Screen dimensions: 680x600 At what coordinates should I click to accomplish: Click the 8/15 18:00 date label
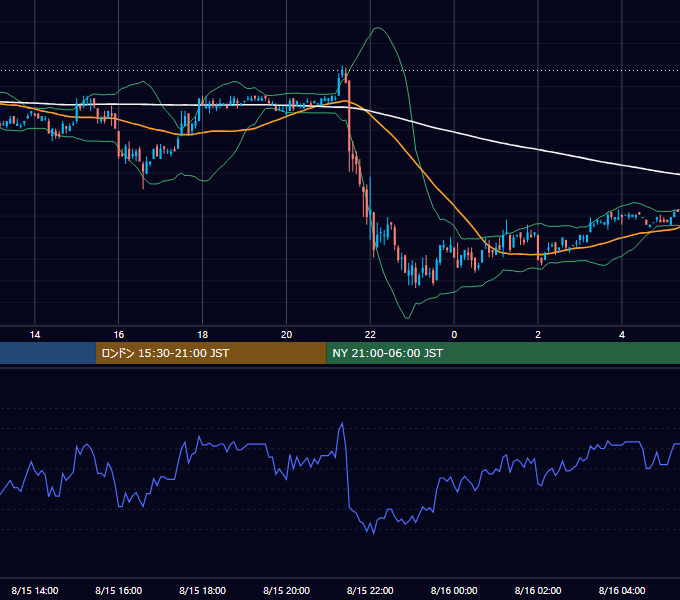[203, 590]
